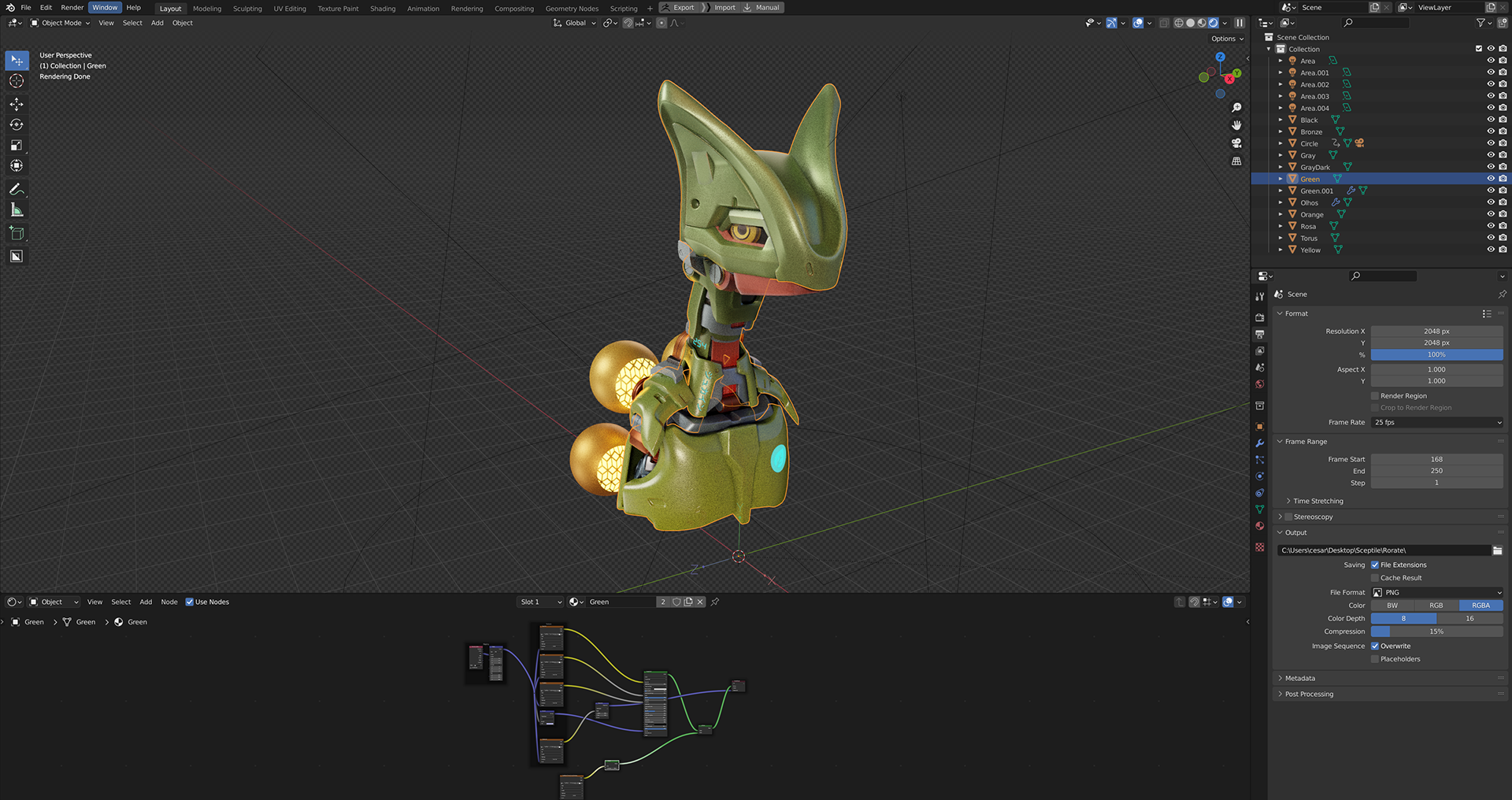This screenshot has height=800, width=1512.
Task: Activate the Scale tool
Action: click(17, 145)
